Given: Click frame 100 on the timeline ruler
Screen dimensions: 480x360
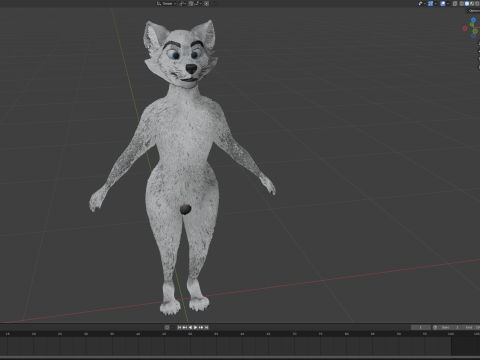Looking at the screenshot, I should 451,334.
